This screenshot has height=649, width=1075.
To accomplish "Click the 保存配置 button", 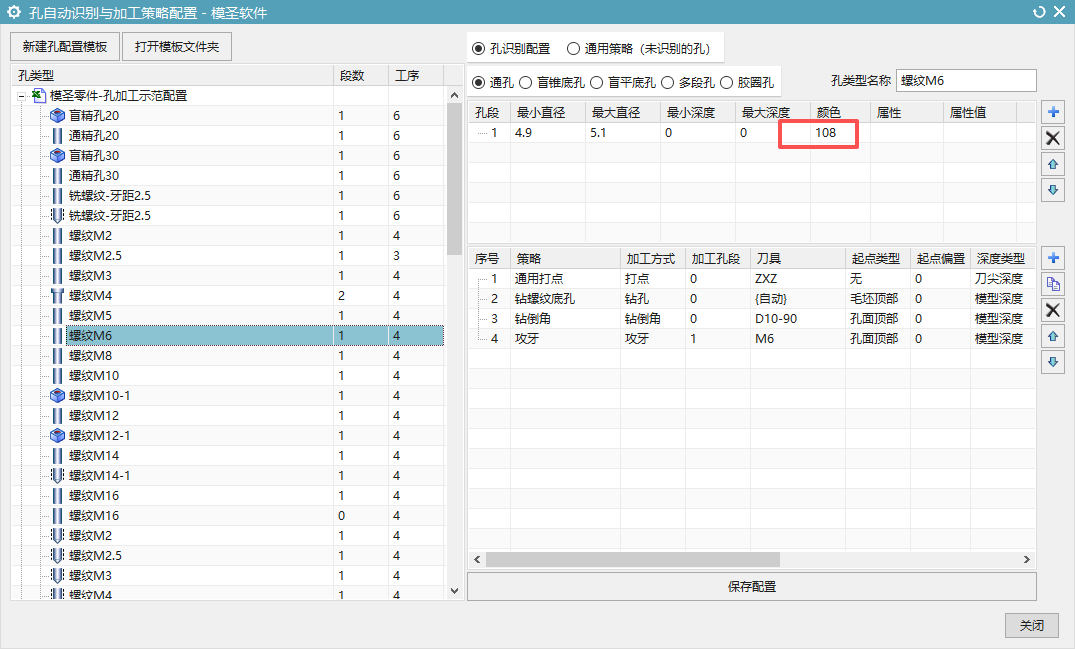I will [x=751, y=587].
